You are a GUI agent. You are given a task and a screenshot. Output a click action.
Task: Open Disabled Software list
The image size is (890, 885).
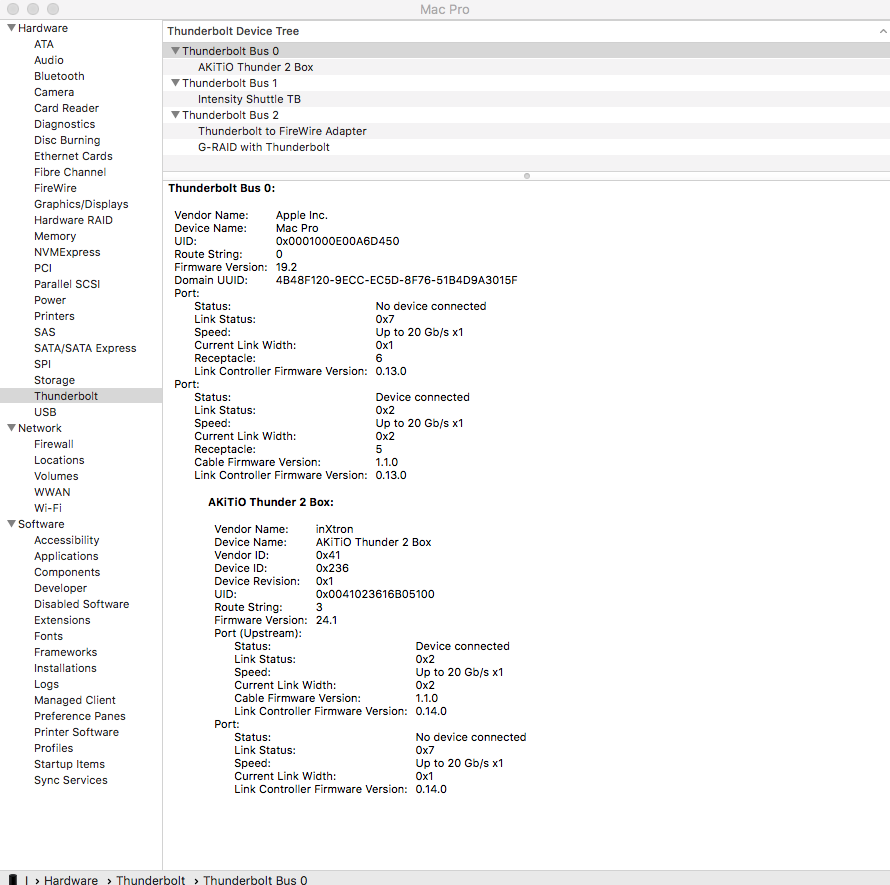pyautogui.click(x=81, y=604)
